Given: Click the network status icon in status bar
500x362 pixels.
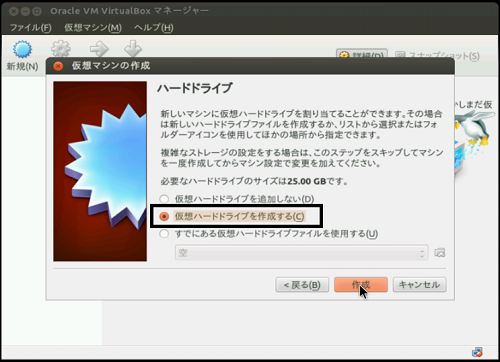Looking at the screenshot, I should click(x=477, y=352).
